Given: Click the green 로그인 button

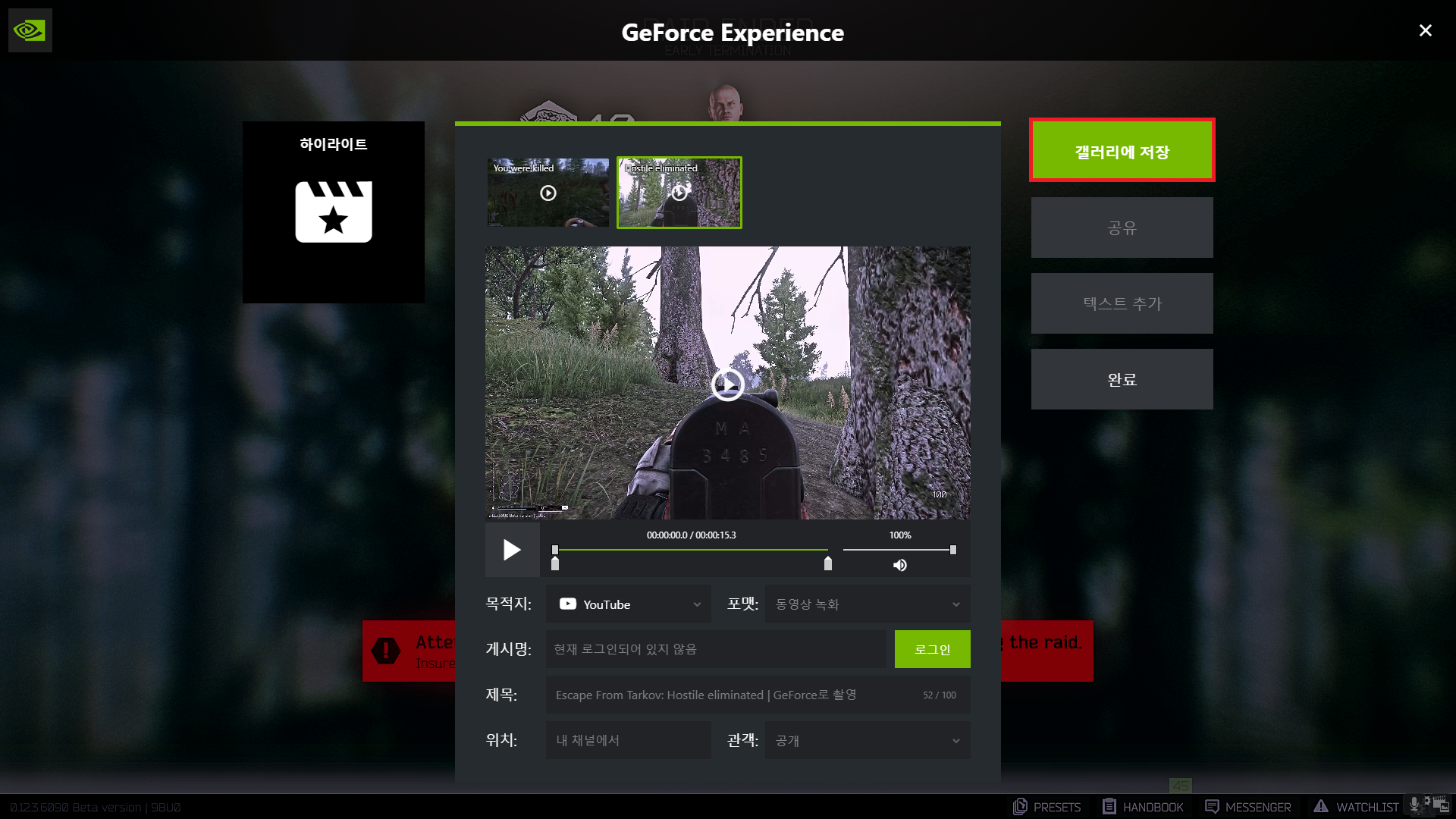Looking at the screenshot, I should 932,649.
